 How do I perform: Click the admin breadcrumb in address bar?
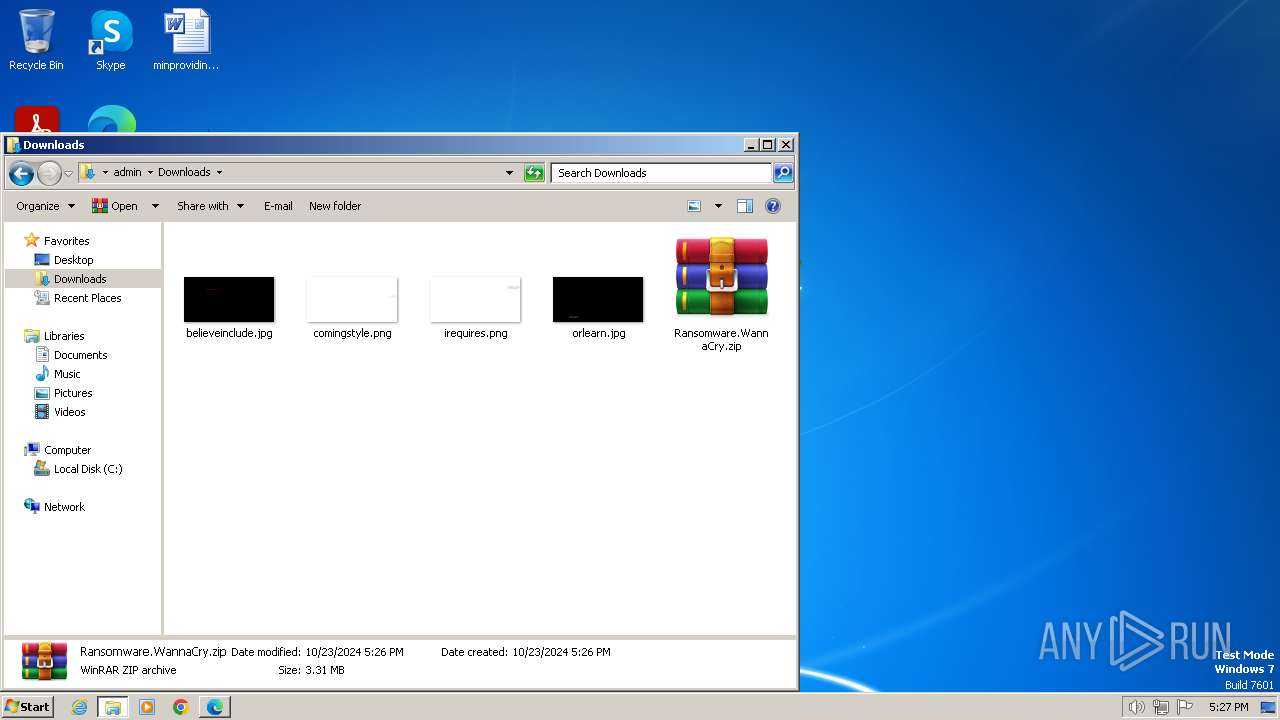127,172
